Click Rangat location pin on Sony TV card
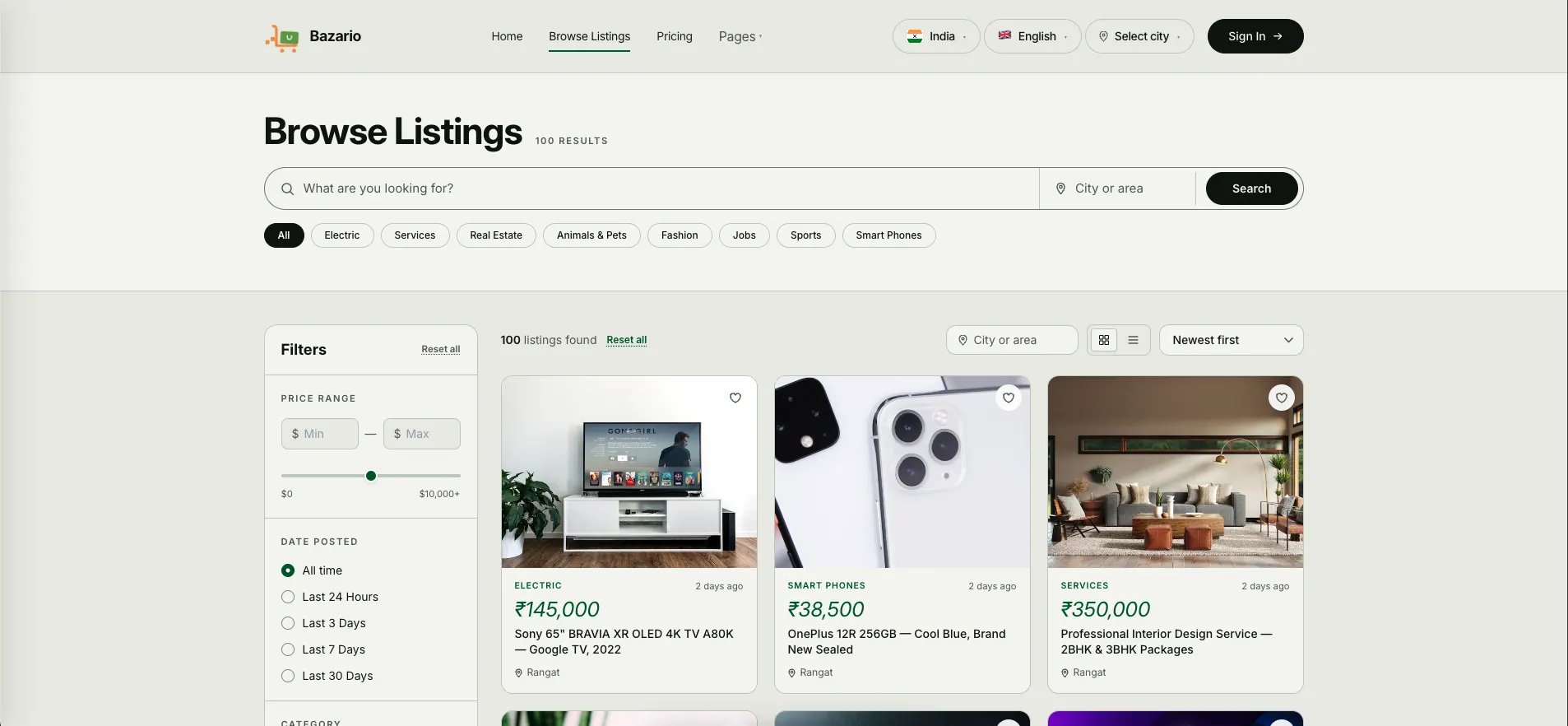This screenshot has width=1568, height=726. pos(518,672)
